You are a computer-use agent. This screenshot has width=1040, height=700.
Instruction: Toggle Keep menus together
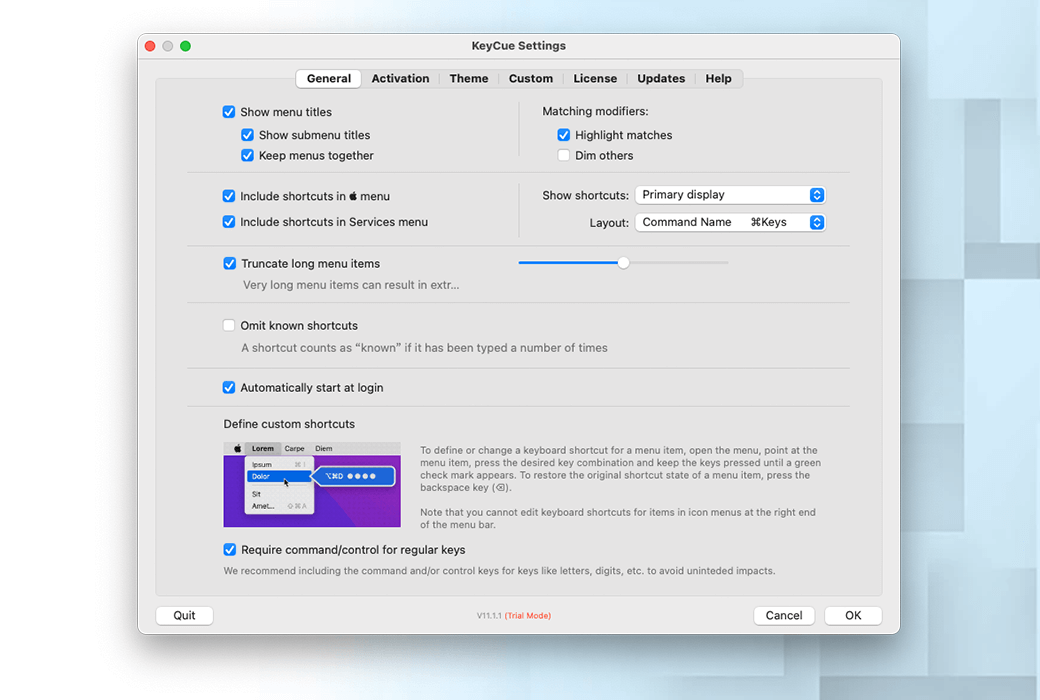pos(247,156)
